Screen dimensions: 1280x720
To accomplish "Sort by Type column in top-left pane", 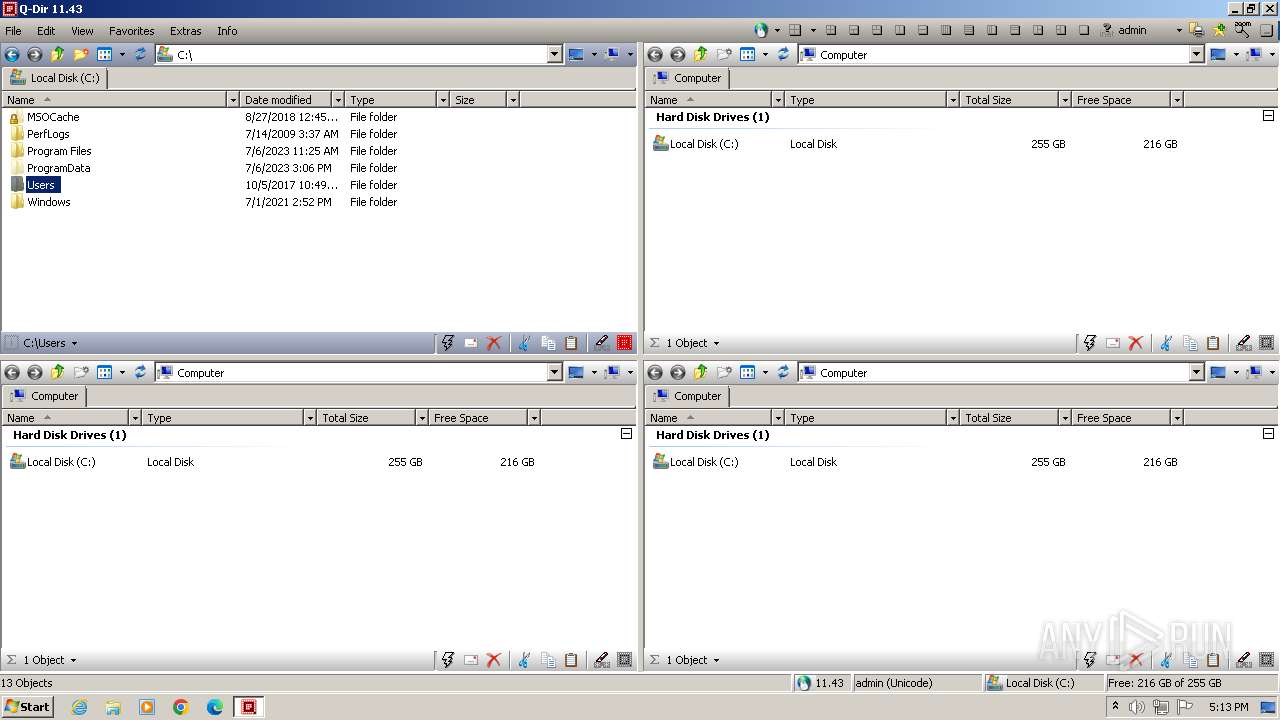I will (x=391, y=100).
